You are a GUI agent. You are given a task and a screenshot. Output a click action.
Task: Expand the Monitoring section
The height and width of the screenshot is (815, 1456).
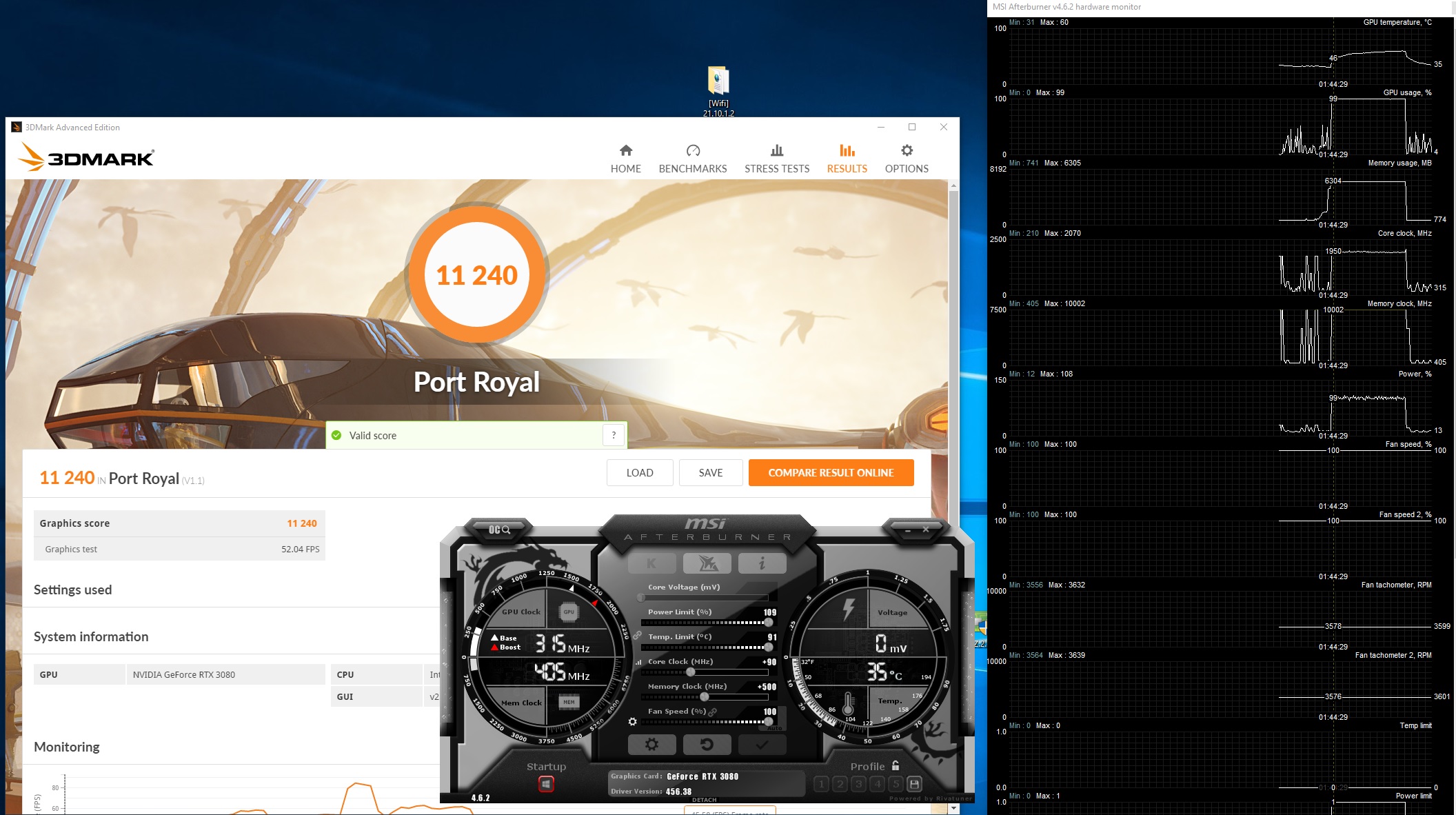(67, 747)
